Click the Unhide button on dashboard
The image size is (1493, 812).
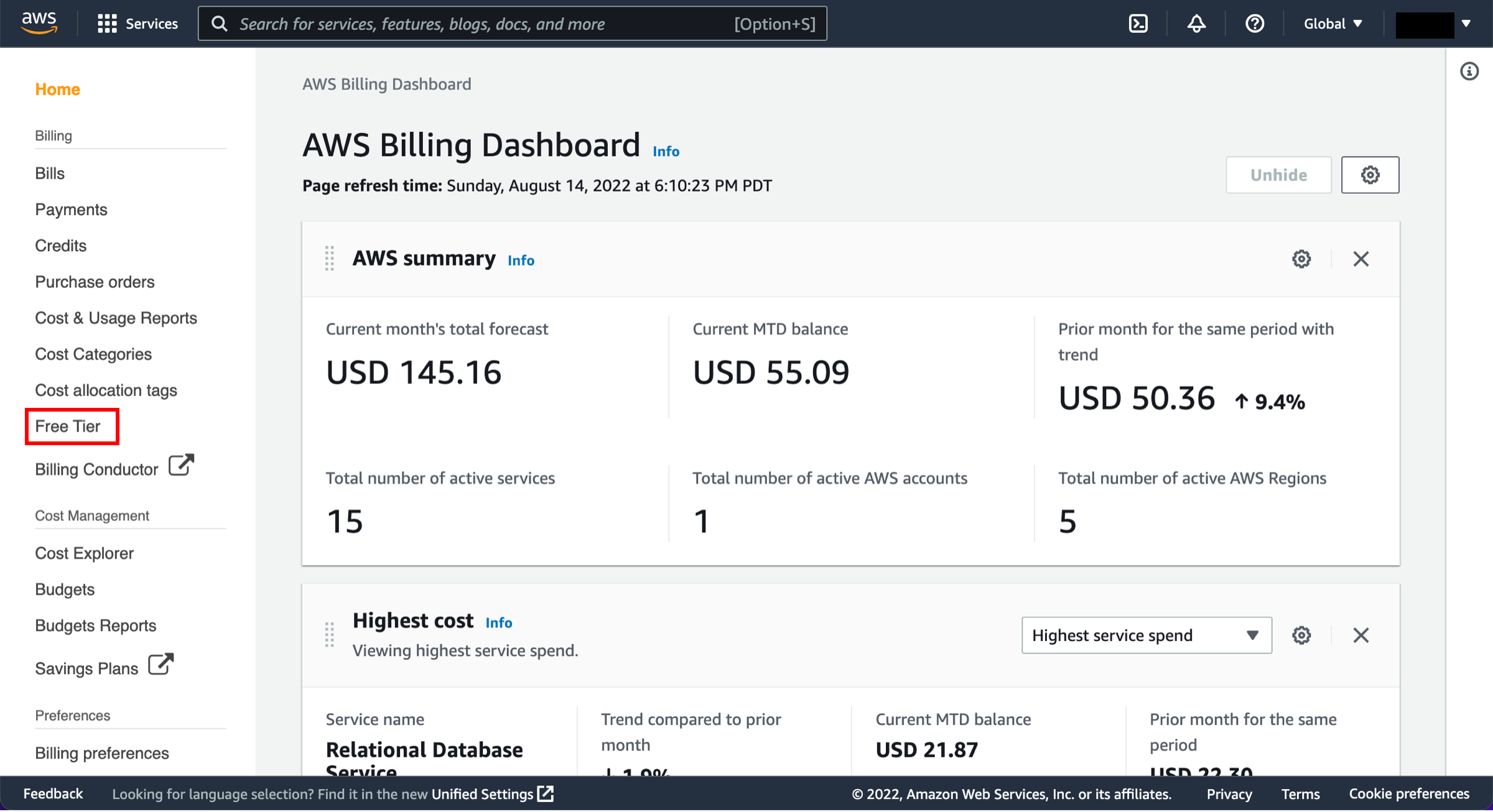coord(1278,175)
